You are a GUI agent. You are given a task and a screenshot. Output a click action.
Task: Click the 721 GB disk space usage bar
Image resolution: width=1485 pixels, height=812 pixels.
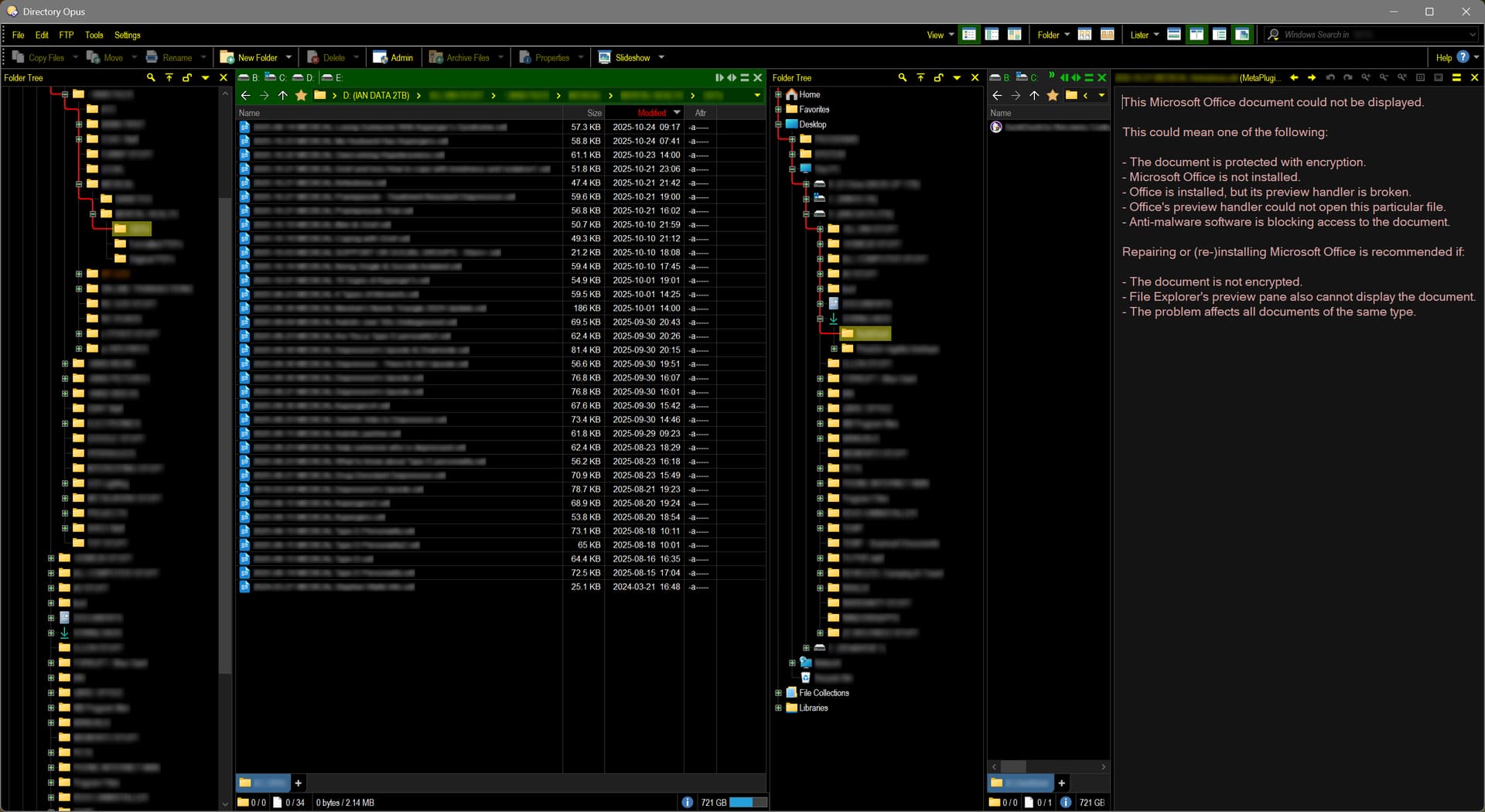(747, 802)
